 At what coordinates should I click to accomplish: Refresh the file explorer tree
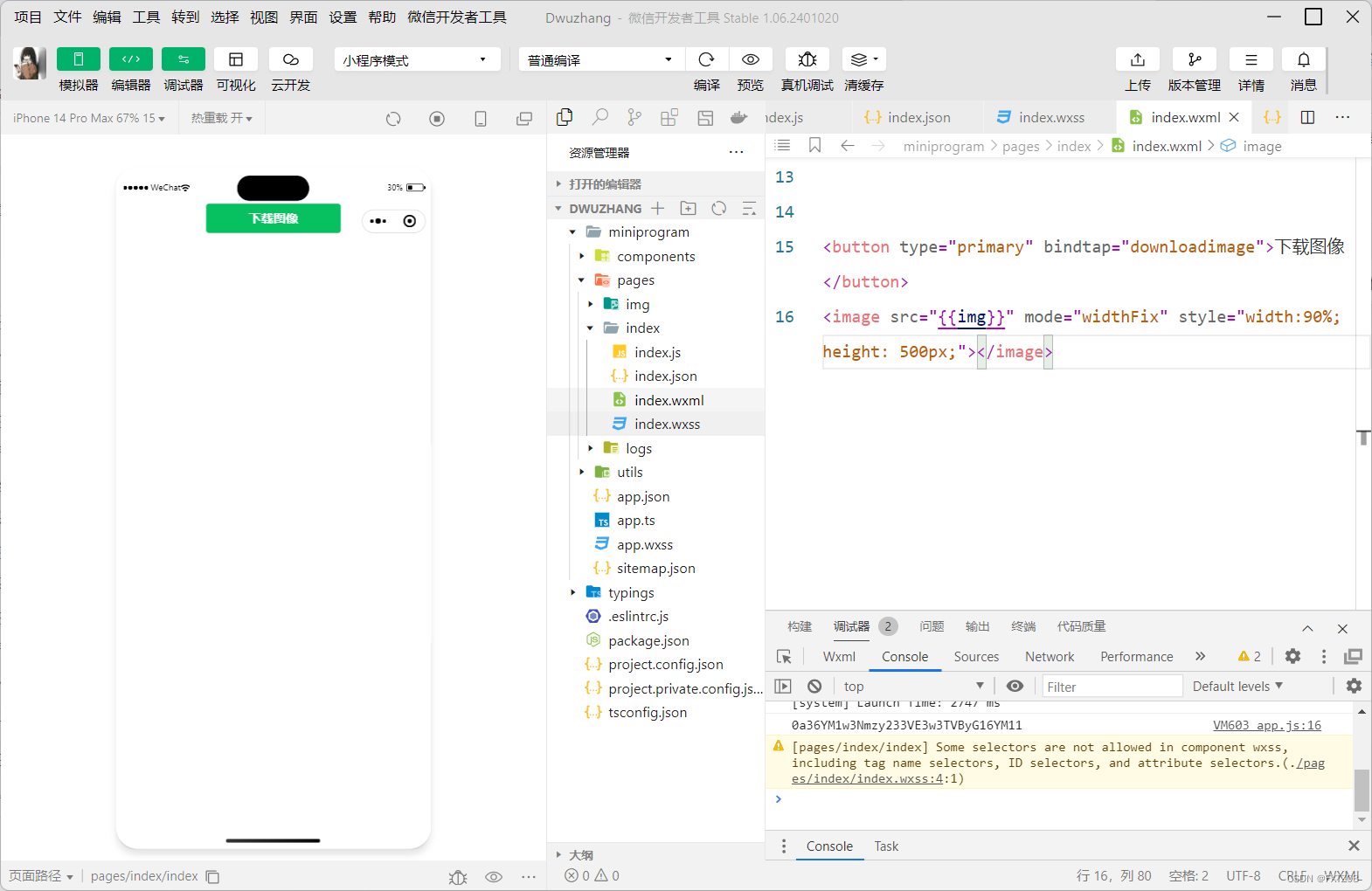coord(719,209)
